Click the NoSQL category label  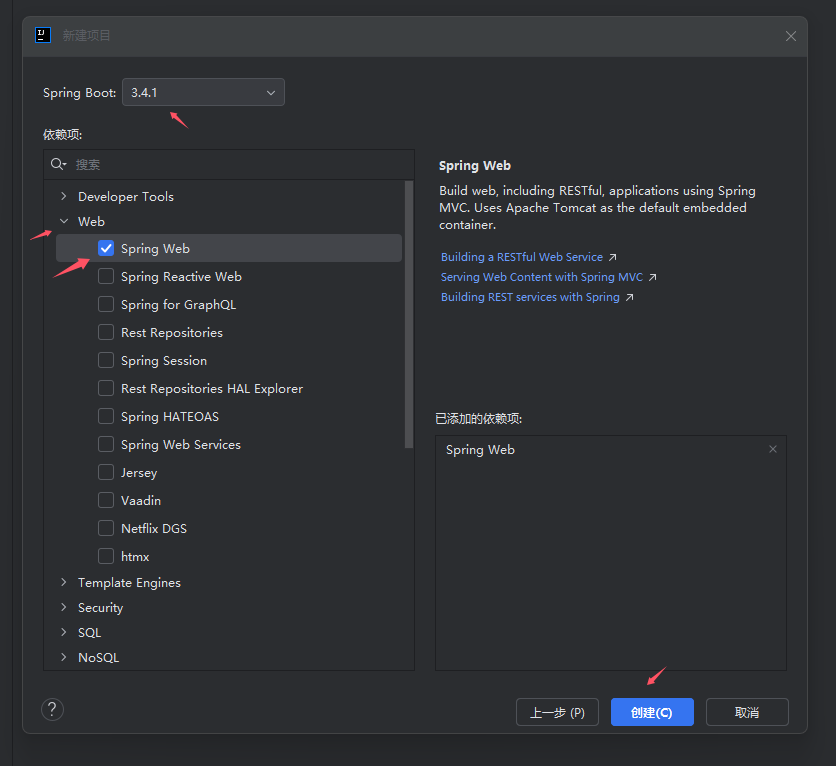pyautogui.click(x=99, y=658)
